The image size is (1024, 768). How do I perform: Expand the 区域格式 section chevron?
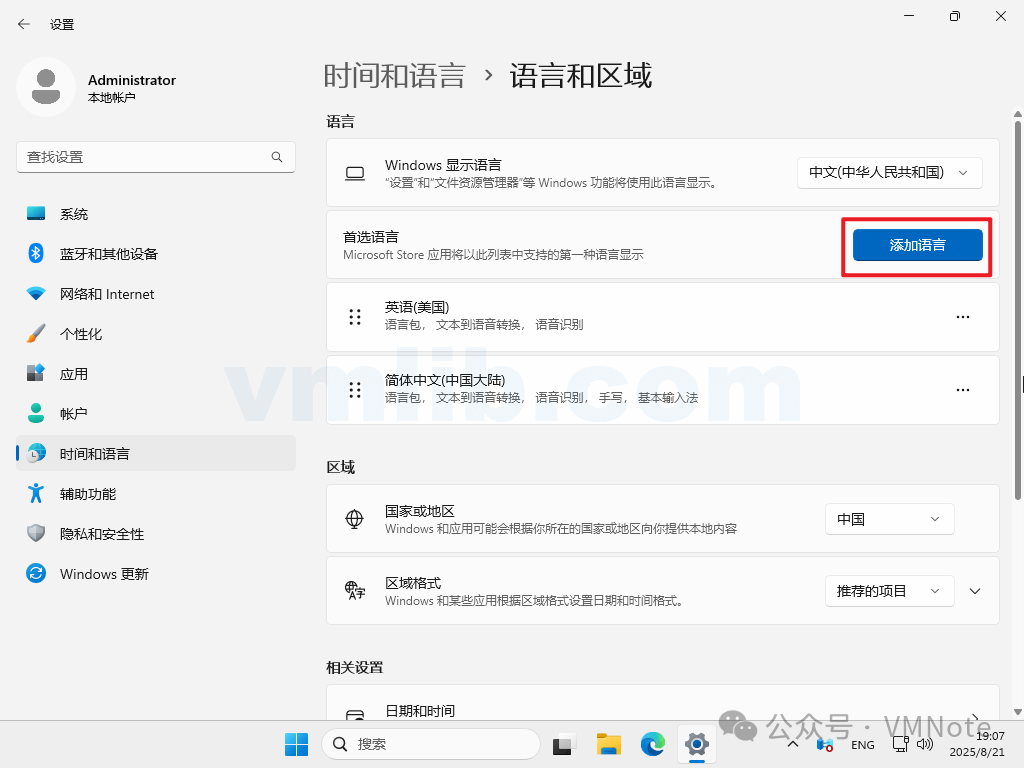click(976, 591)
